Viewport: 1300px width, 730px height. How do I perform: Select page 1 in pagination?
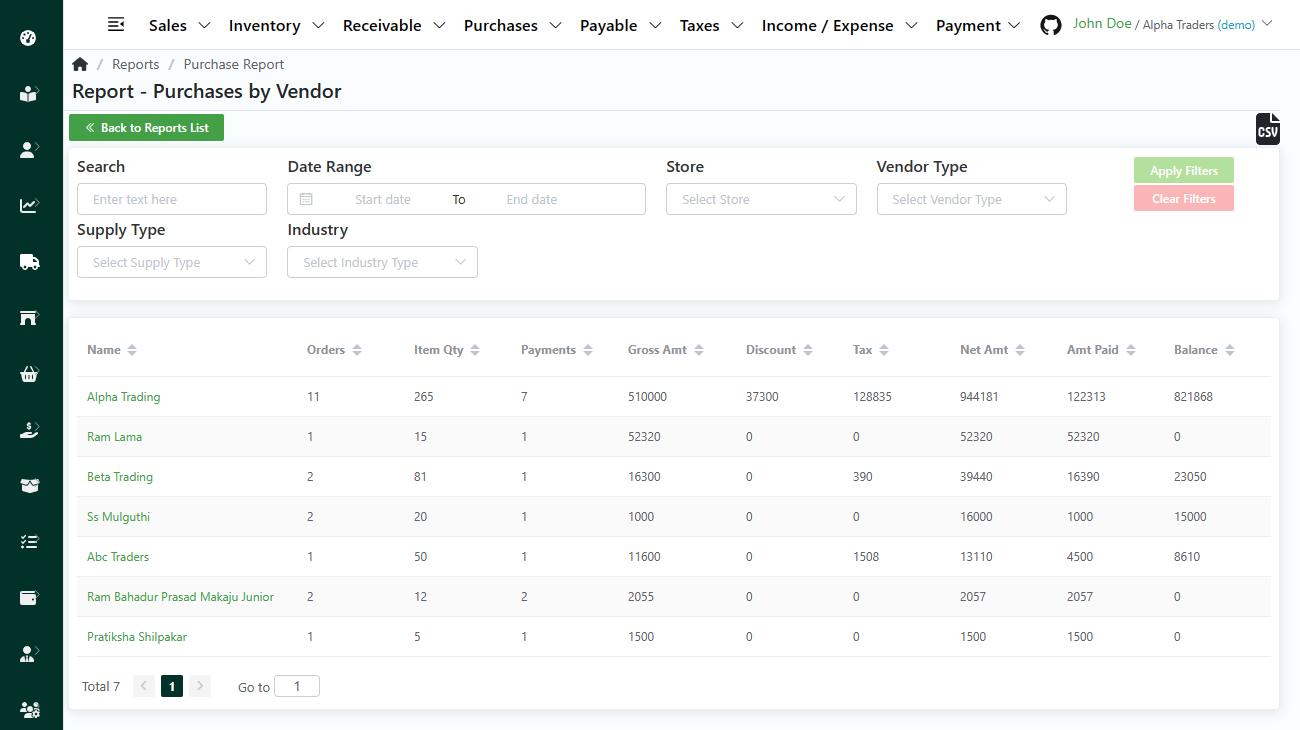pos(172,686)
